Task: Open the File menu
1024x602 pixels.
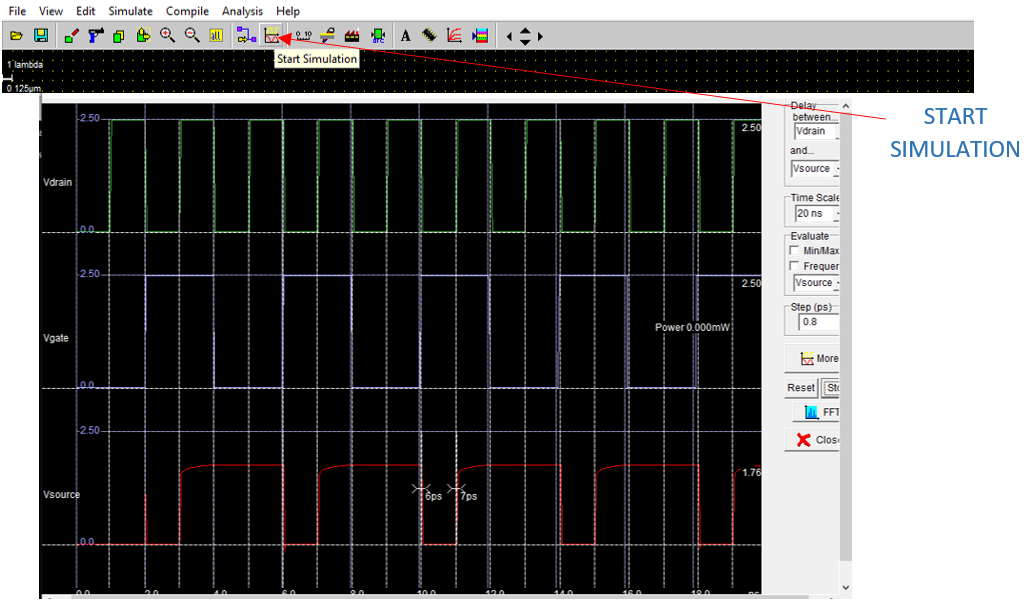Action: click(17, 11)
